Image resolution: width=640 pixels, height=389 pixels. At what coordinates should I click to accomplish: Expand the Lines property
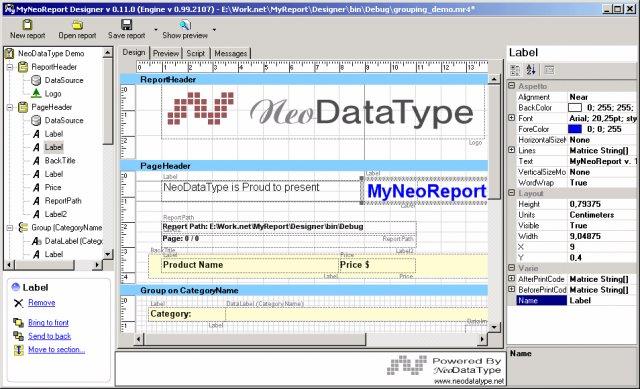click(511, 150)
